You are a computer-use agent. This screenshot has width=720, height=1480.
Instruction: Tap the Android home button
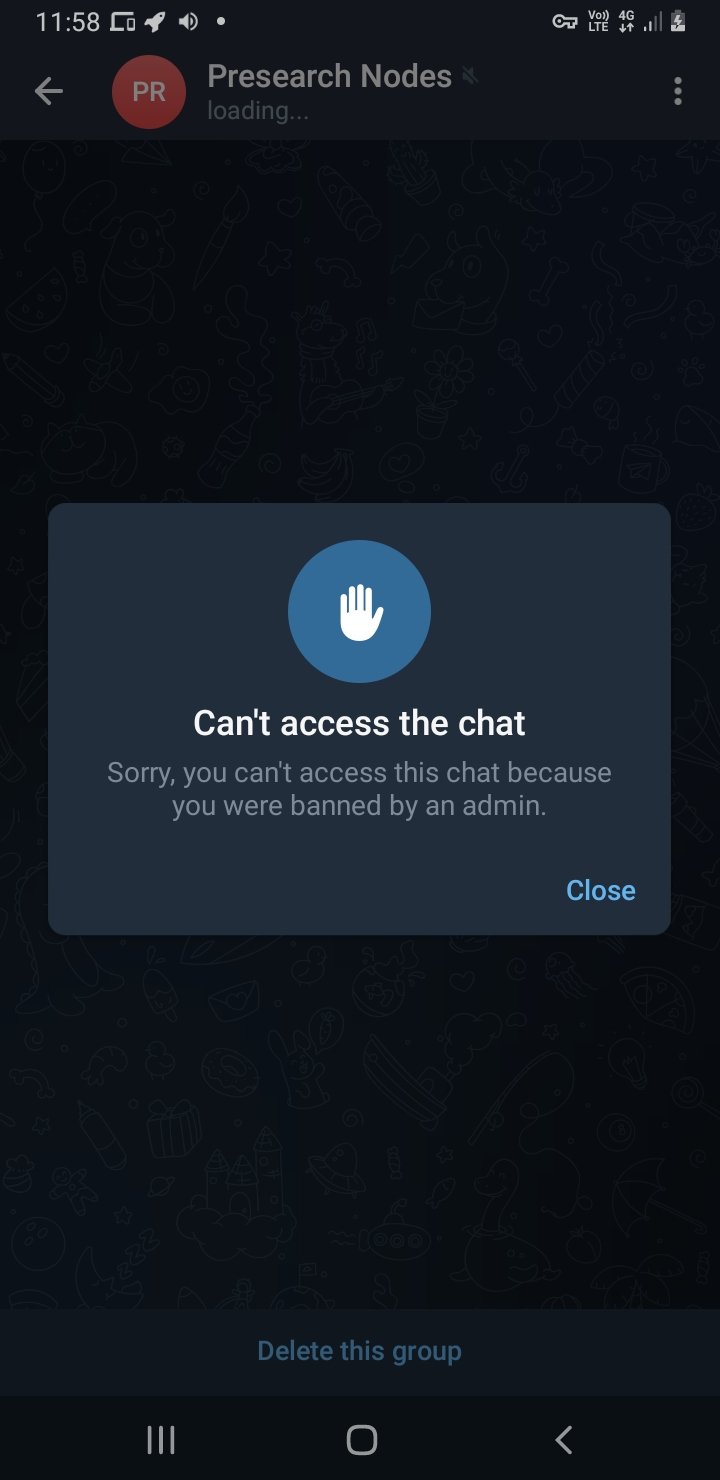coord(361,1439)
